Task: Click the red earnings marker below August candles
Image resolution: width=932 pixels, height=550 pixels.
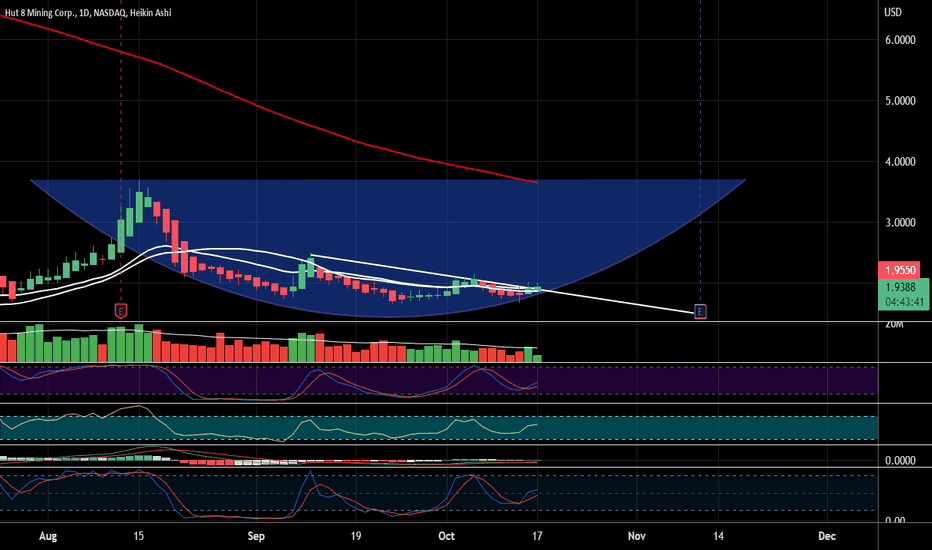Action: [x=121, y=310]
